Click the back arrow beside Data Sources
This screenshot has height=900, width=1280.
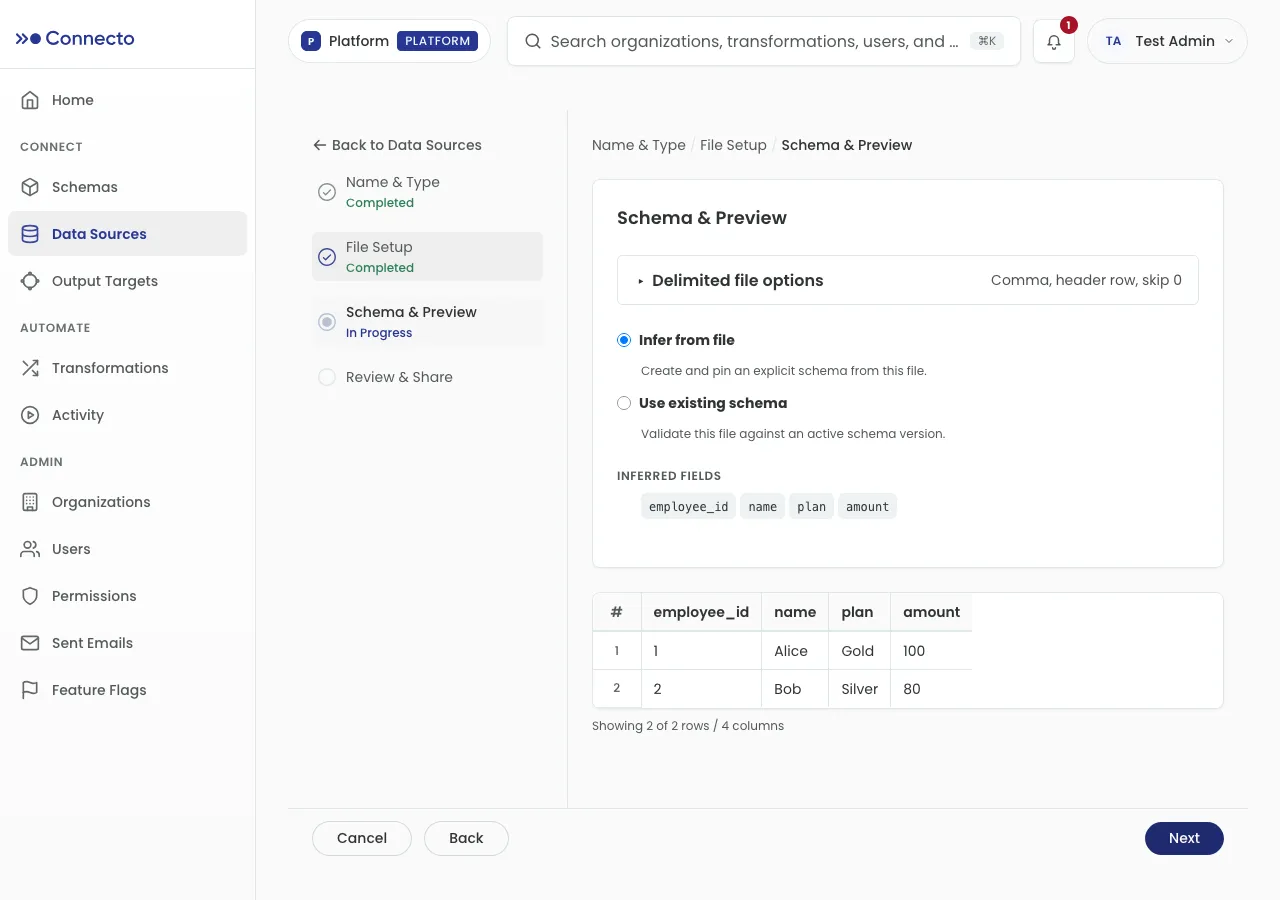pyautogui.click(x=320, y=145)
